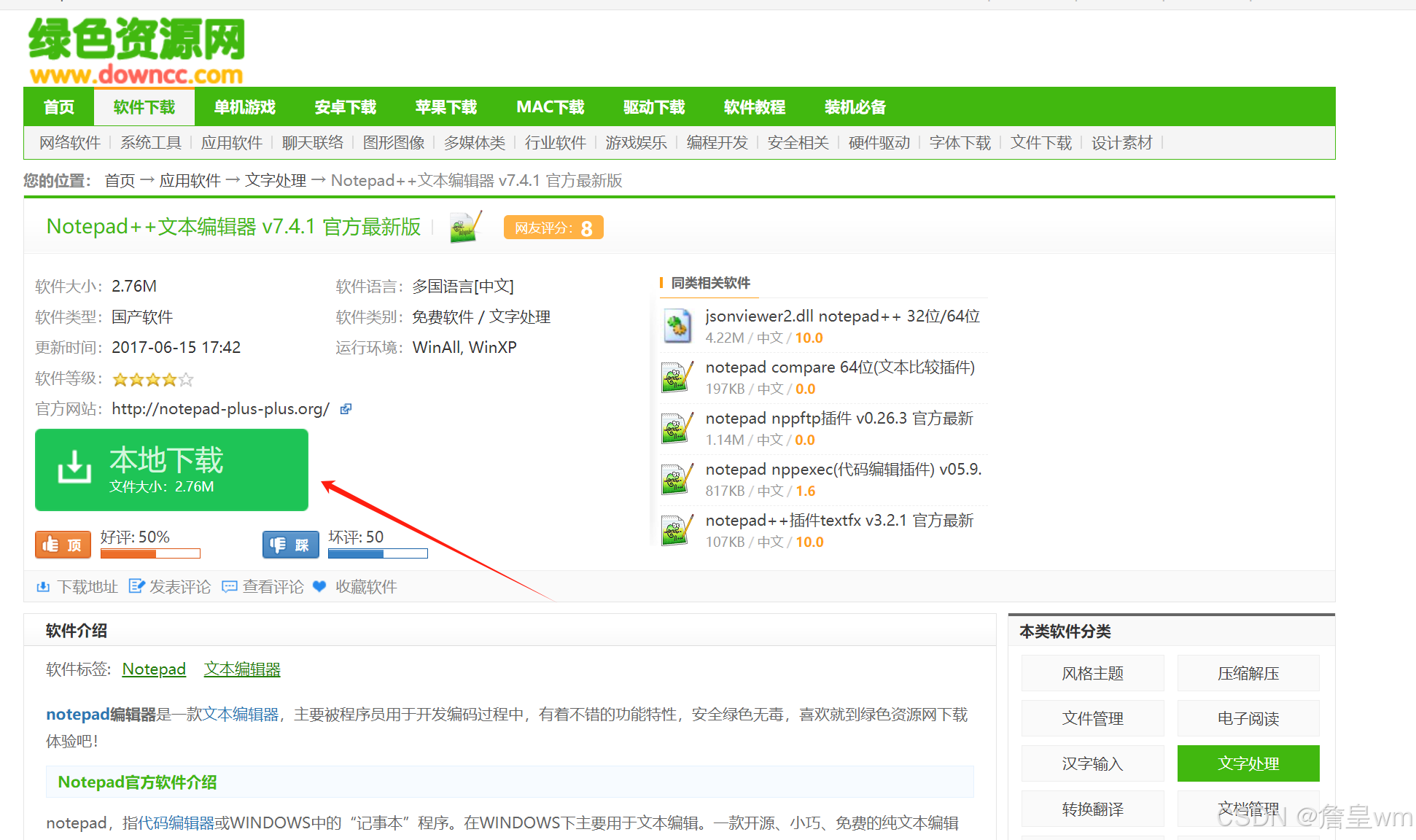
Task: Click the 文本编辑器 link in the description paragraph
Action: (x=241, y=715)
